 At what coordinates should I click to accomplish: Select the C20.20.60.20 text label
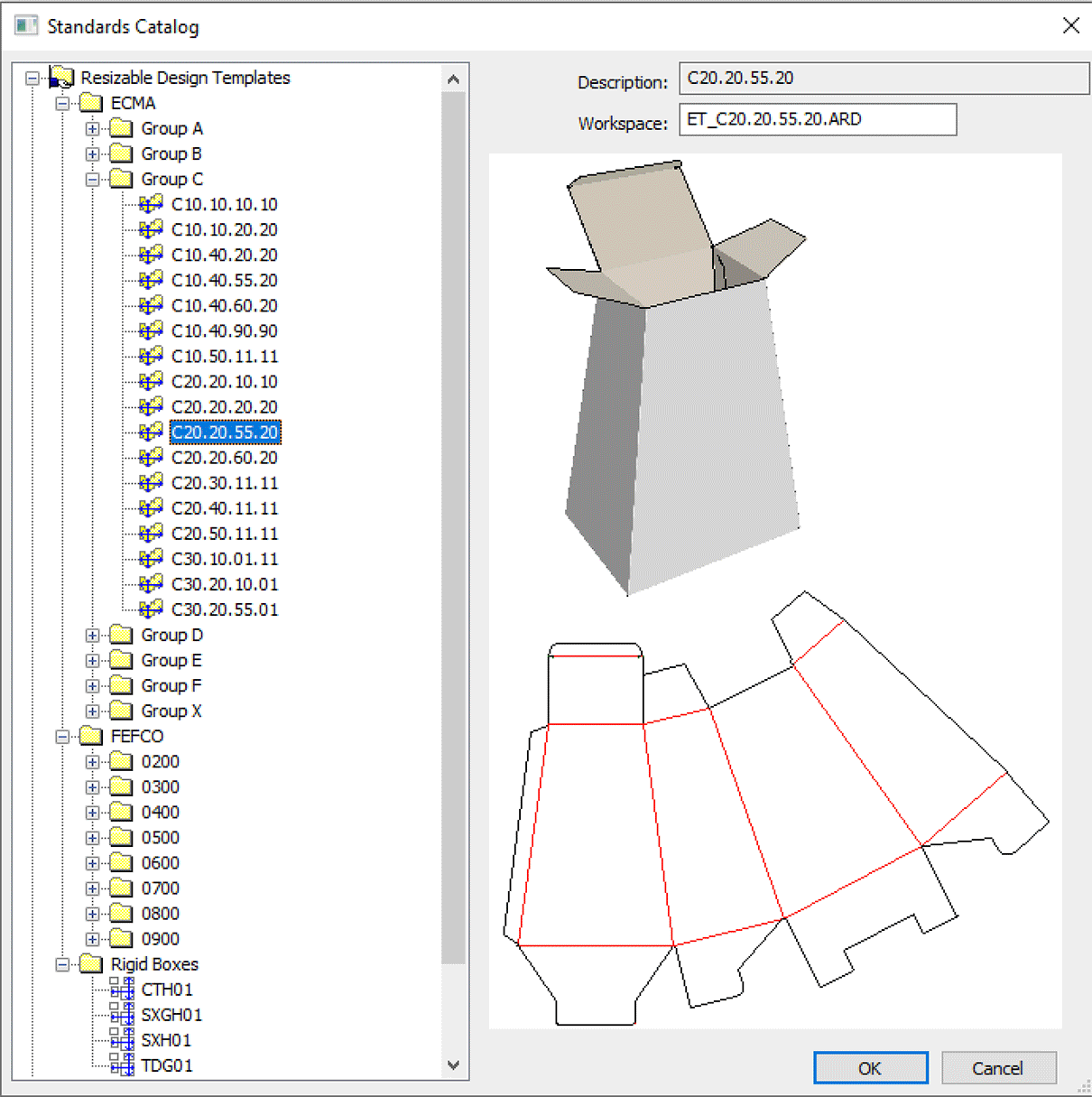[225, 458]
